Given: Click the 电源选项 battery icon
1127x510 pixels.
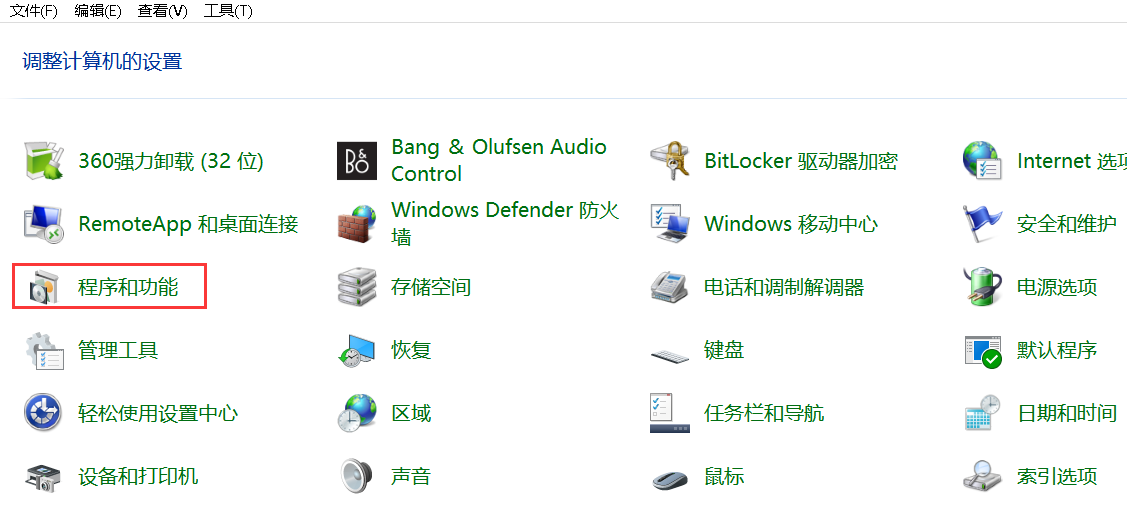Looking at the screenshot, I should 983,288.
